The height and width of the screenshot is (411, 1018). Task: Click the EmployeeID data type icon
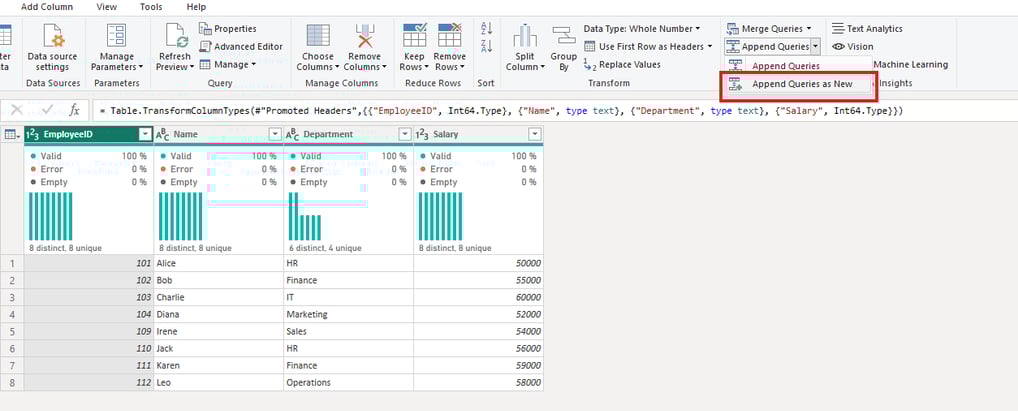click(33, 134)
